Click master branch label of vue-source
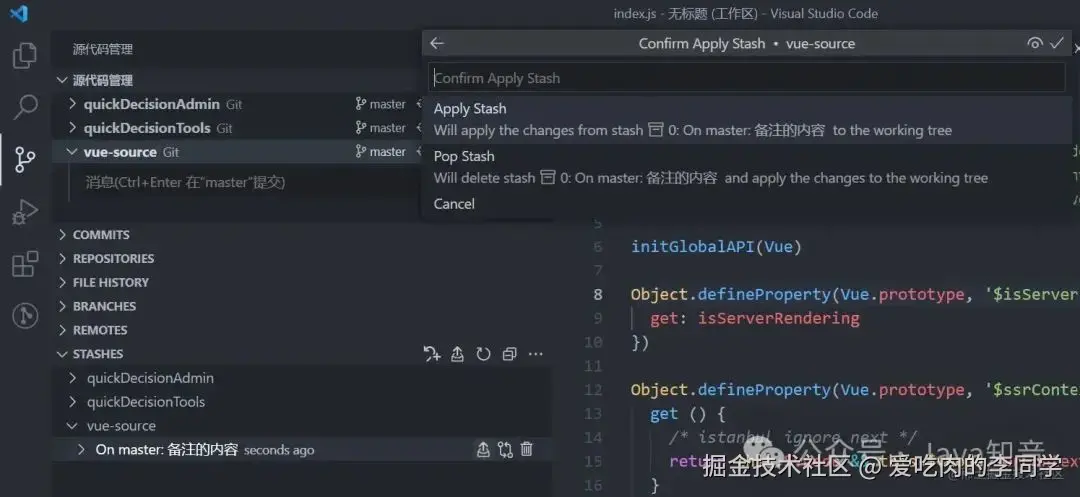 tap(387, 151)
